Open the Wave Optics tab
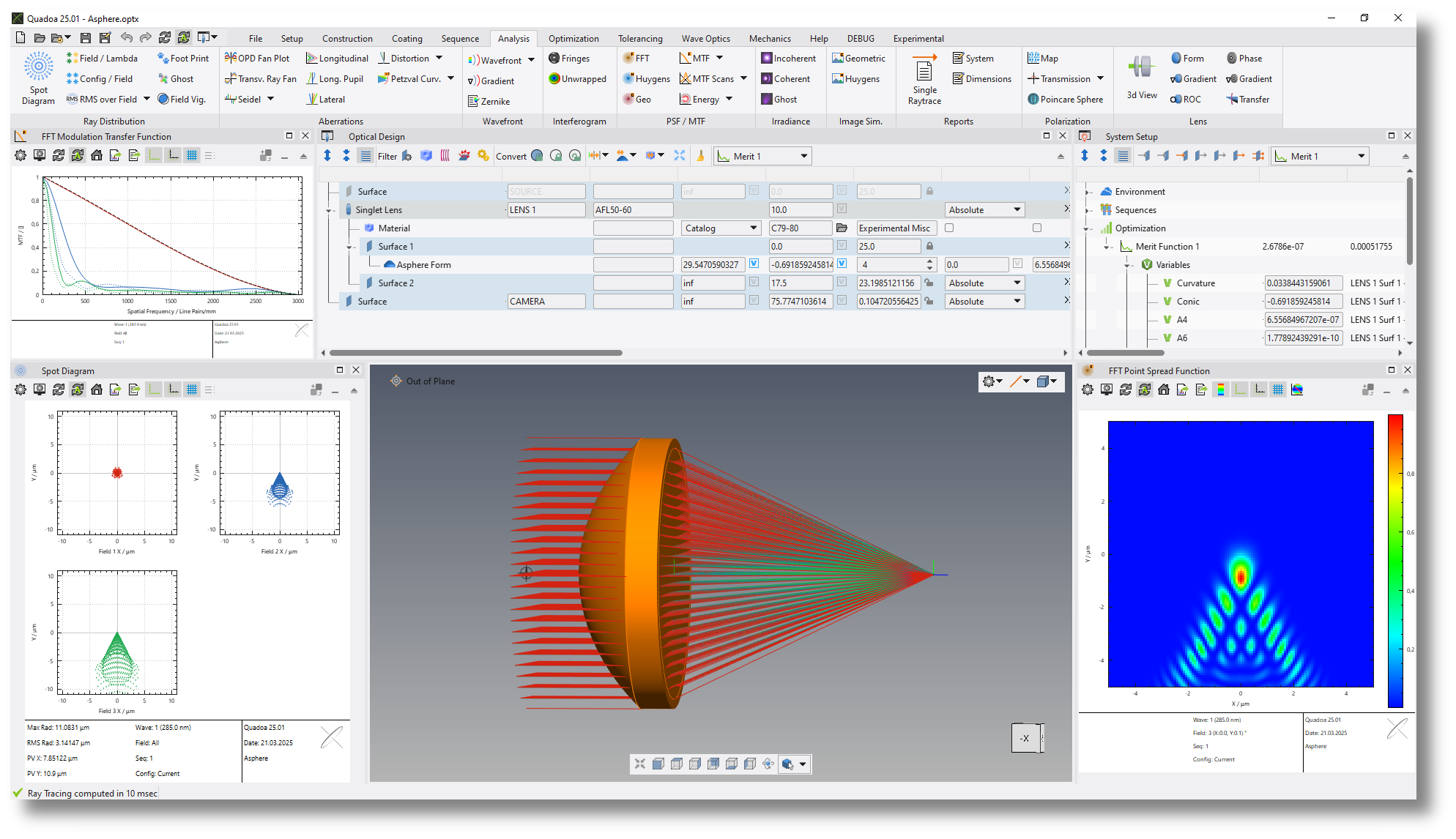This screenshot has width=1456, height=839. [706, 38]
